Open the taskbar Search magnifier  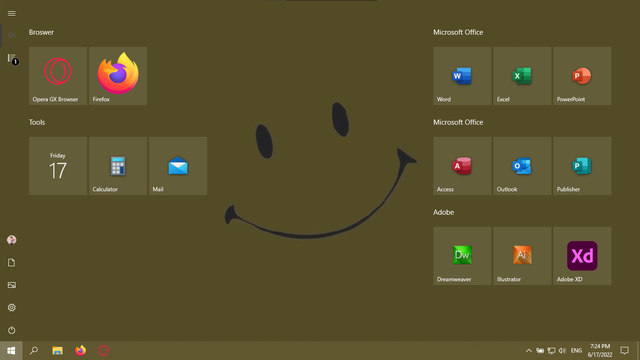click(x=34, y=351)
